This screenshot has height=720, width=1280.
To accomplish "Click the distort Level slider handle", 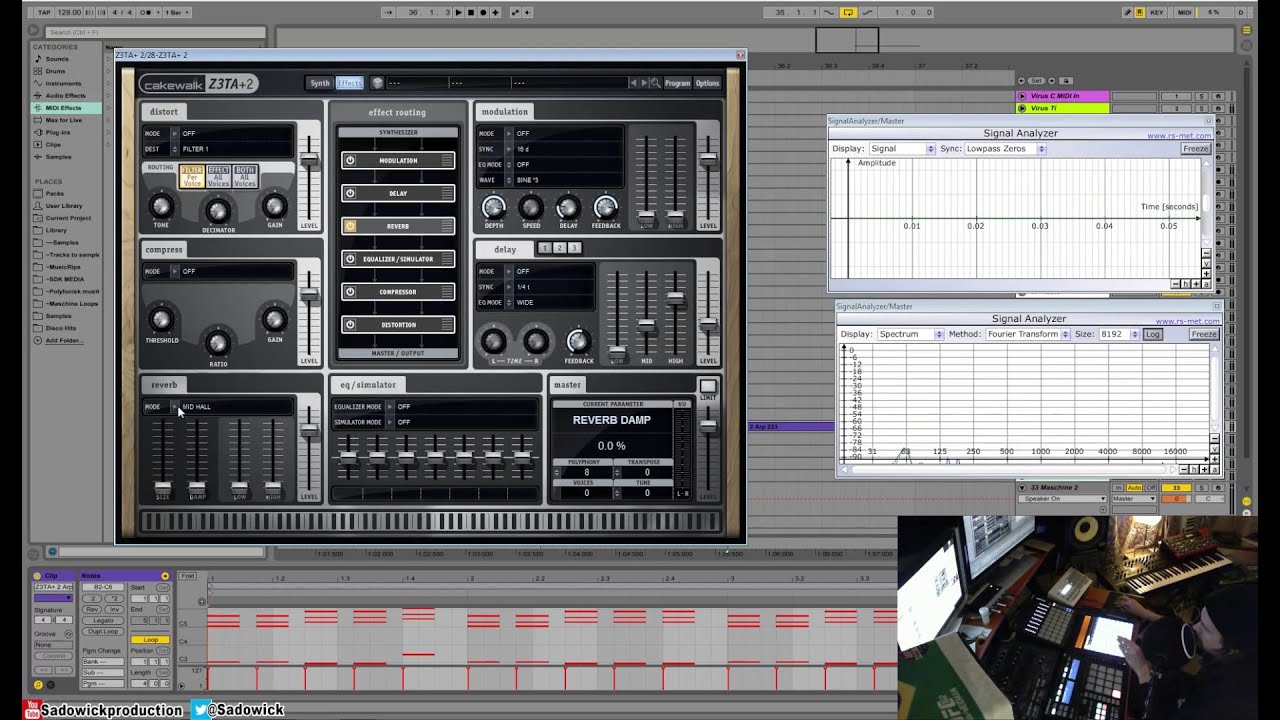I will pos(310,159).
